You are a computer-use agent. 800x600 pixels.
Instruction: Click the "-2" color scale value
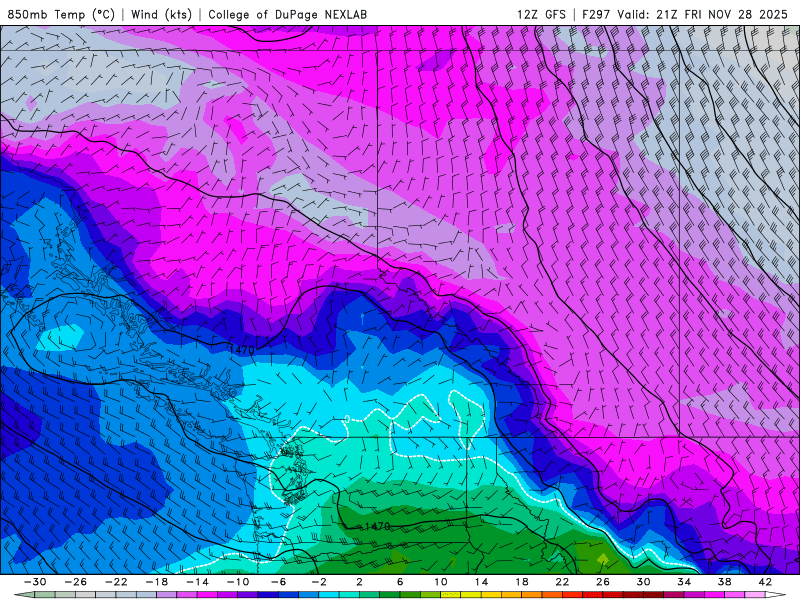click(x=319, y=582)
